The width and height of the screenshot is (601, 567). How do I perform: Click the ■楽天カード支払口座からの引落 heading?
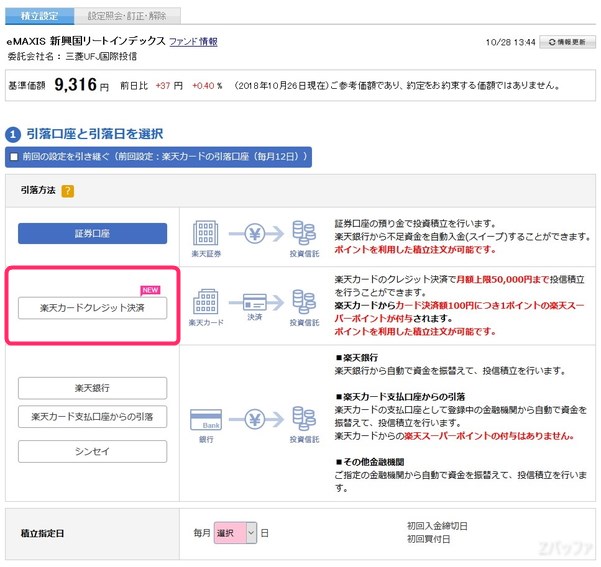pos(400,396)
